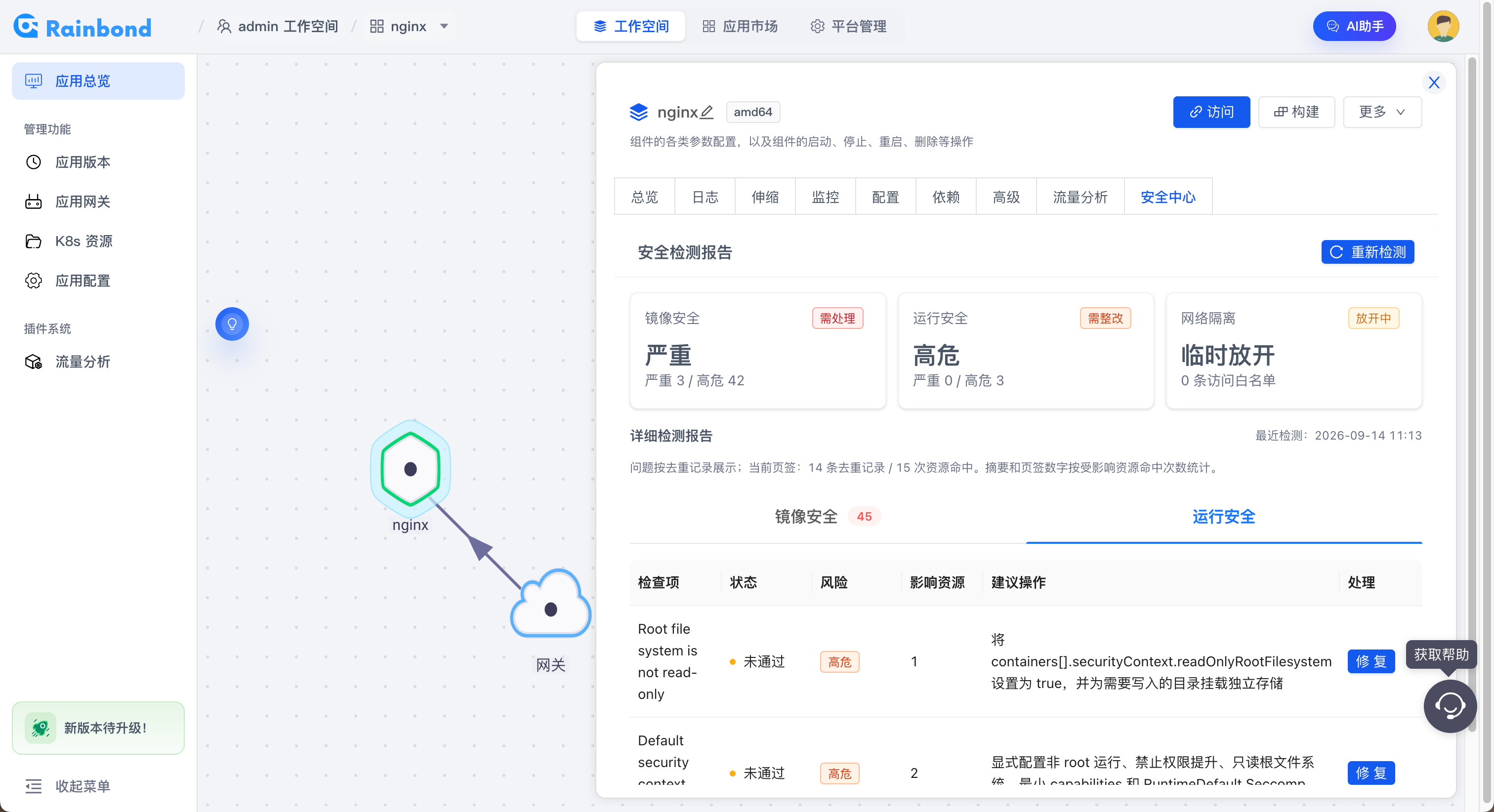Click the 需整改 status badge
Image resolution: width=1494 pixels, height=812 pixels.
(x=1105, y=318)
